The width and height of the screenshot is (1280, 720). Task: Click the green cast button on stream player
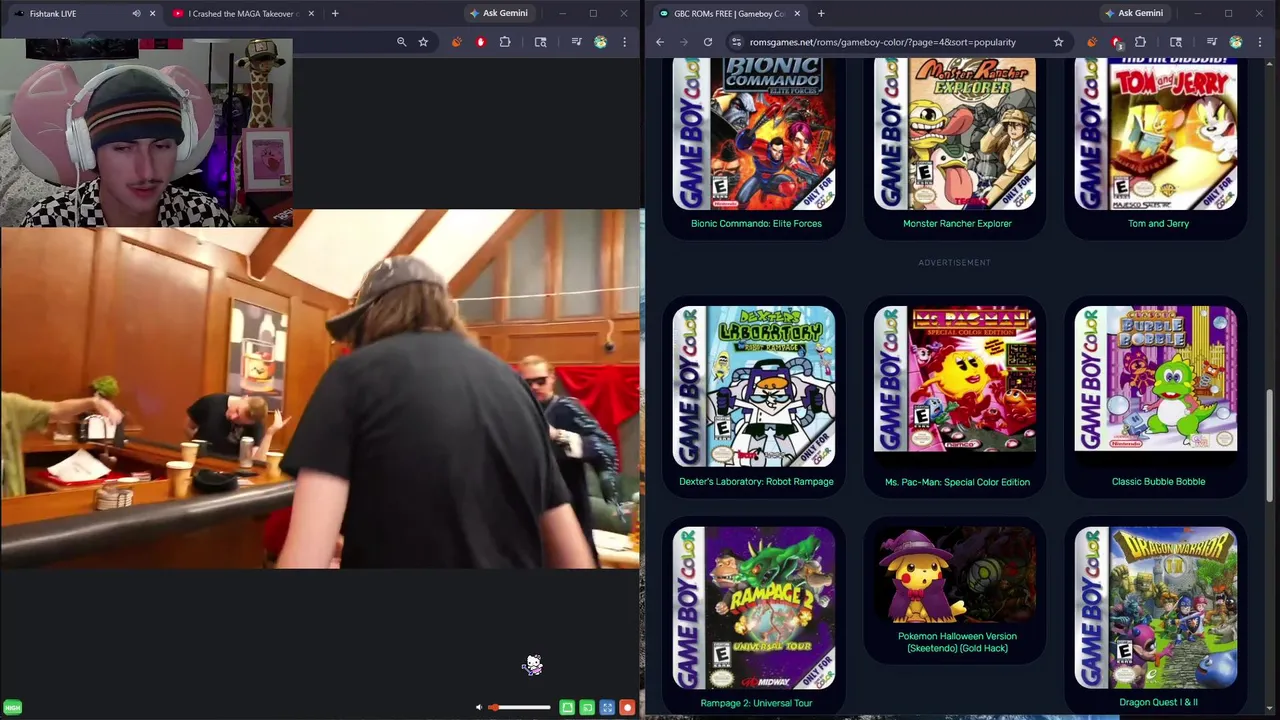click(587, 707)
